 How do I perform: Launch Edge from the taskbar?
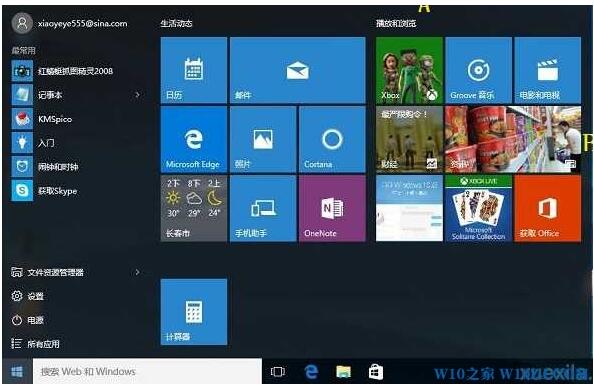click(x=311, y=372)
